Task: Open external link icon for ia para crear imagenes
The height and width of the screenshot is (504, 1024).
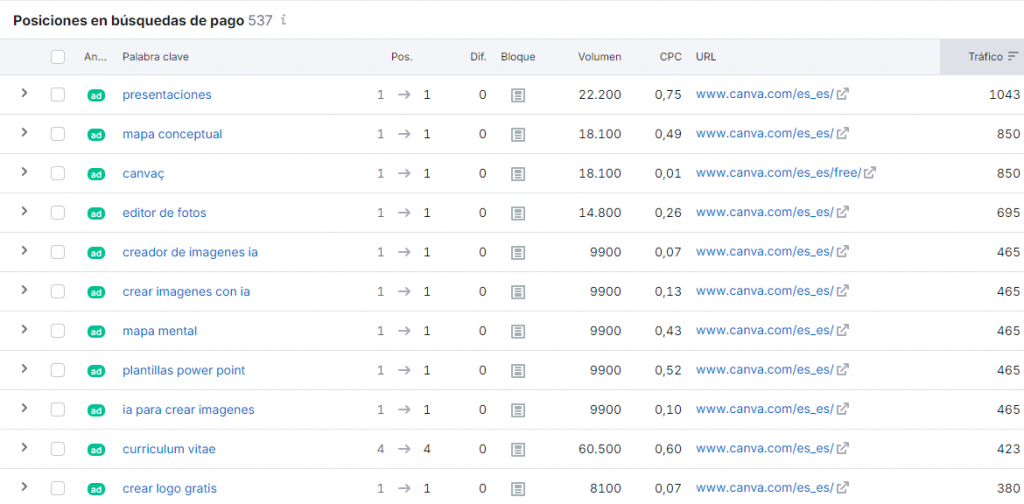Action: click(843, 410)
